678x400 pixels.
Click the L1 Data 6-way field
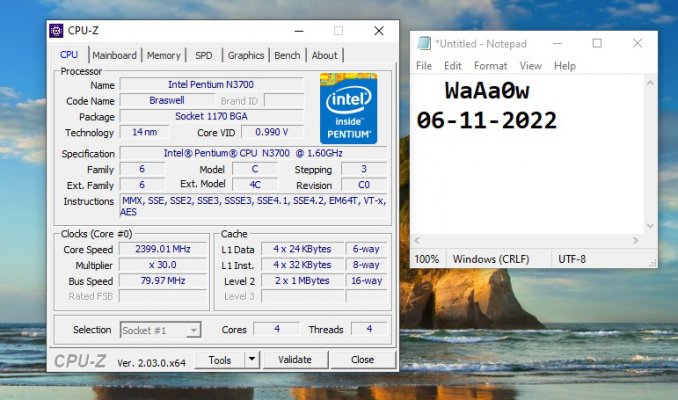pyautogui.click(x=366, y=249)
